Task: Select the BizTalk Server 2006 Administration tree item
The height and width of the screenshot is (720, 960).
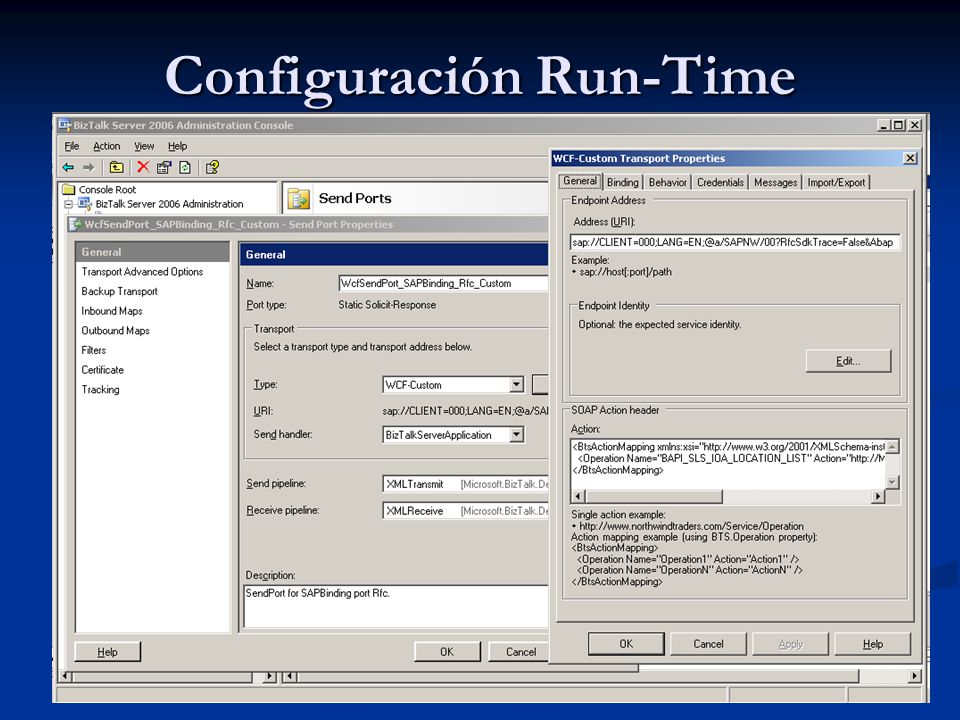Action: pyautogui.click(x=169, y=204)
